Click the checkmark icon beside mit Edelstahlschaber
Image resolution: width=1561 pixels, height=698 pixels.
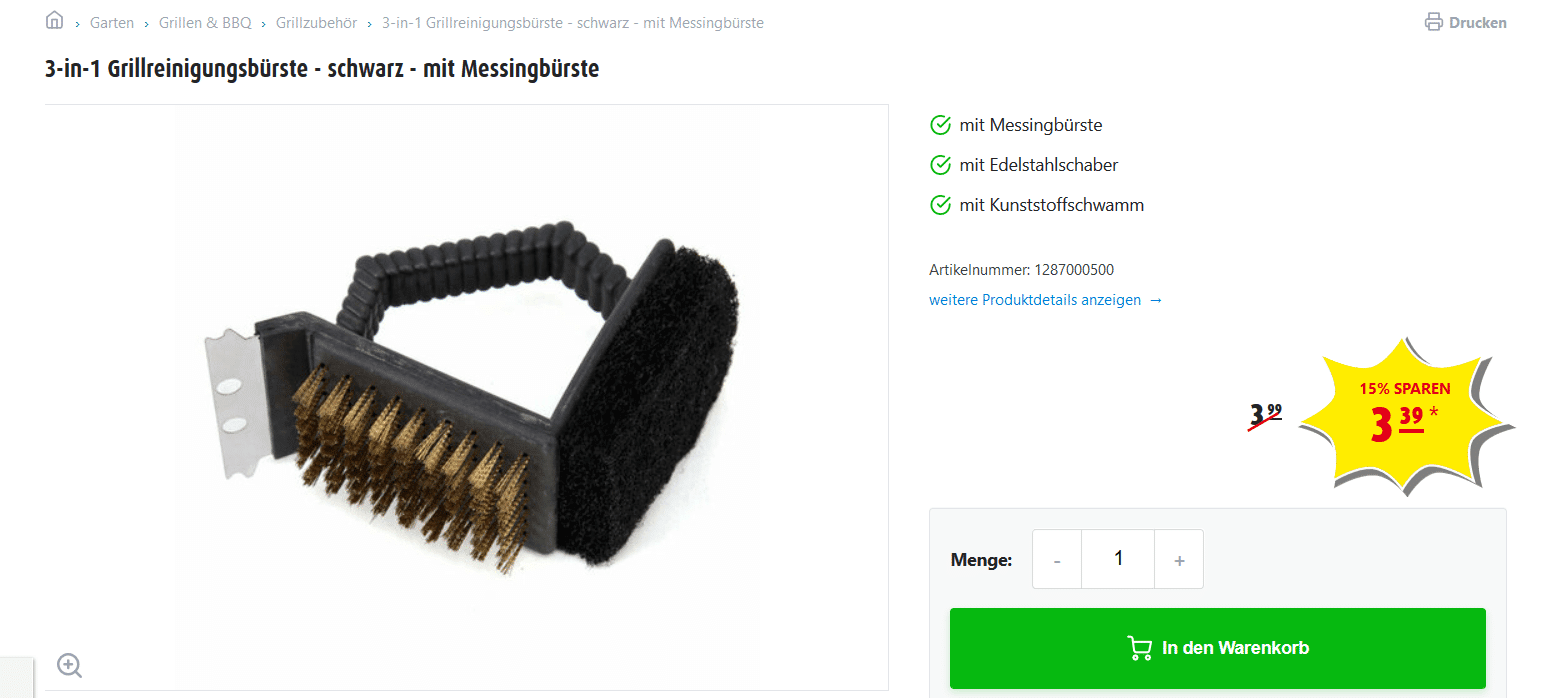click(940, 165)
